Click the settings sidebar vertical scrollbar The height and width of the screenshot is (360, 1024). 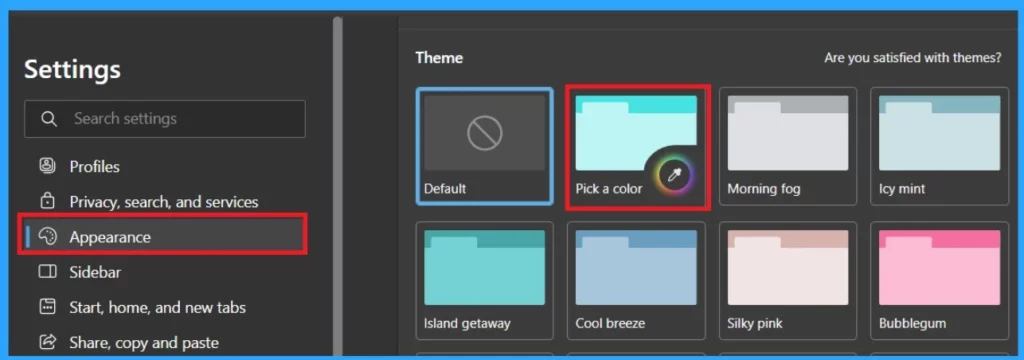(x=338, y=186)
